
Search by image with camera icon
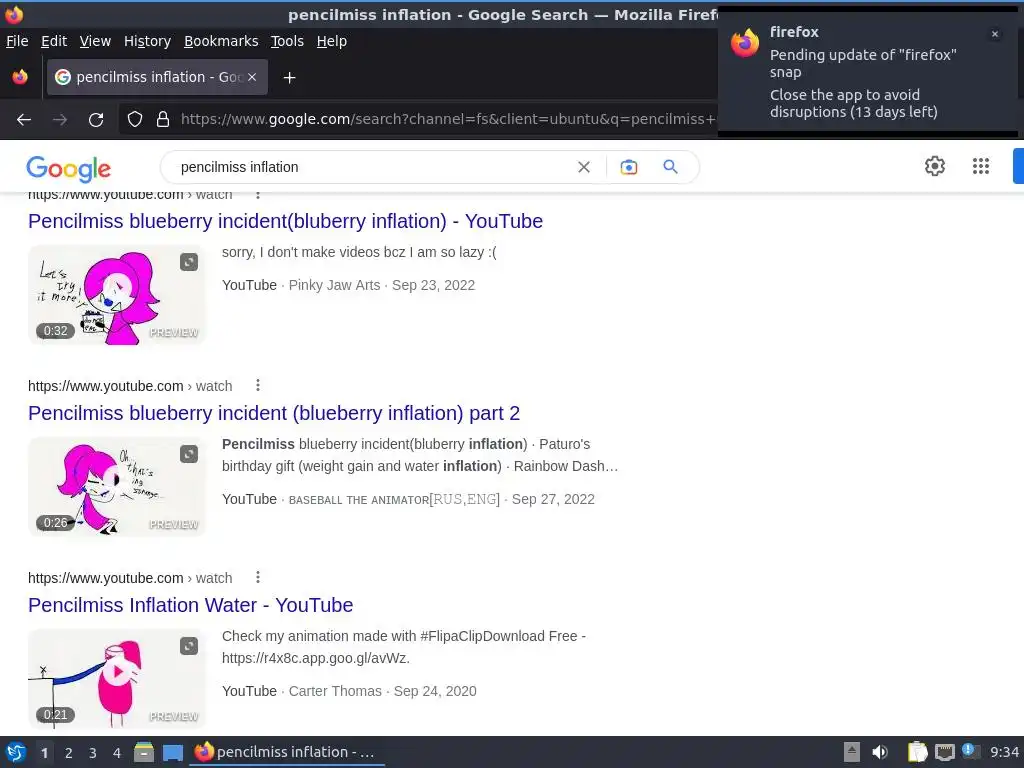tap(628, 167)
